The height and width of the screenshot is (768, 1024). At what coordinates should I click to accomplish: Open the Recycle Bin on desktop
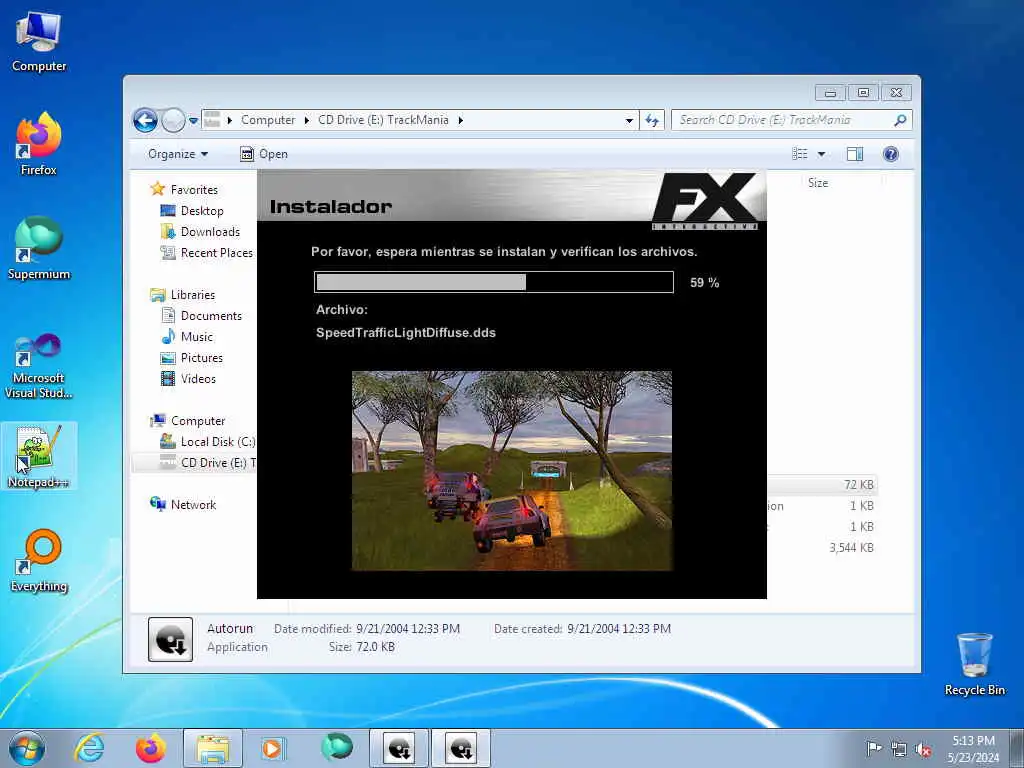click(974, 664)
